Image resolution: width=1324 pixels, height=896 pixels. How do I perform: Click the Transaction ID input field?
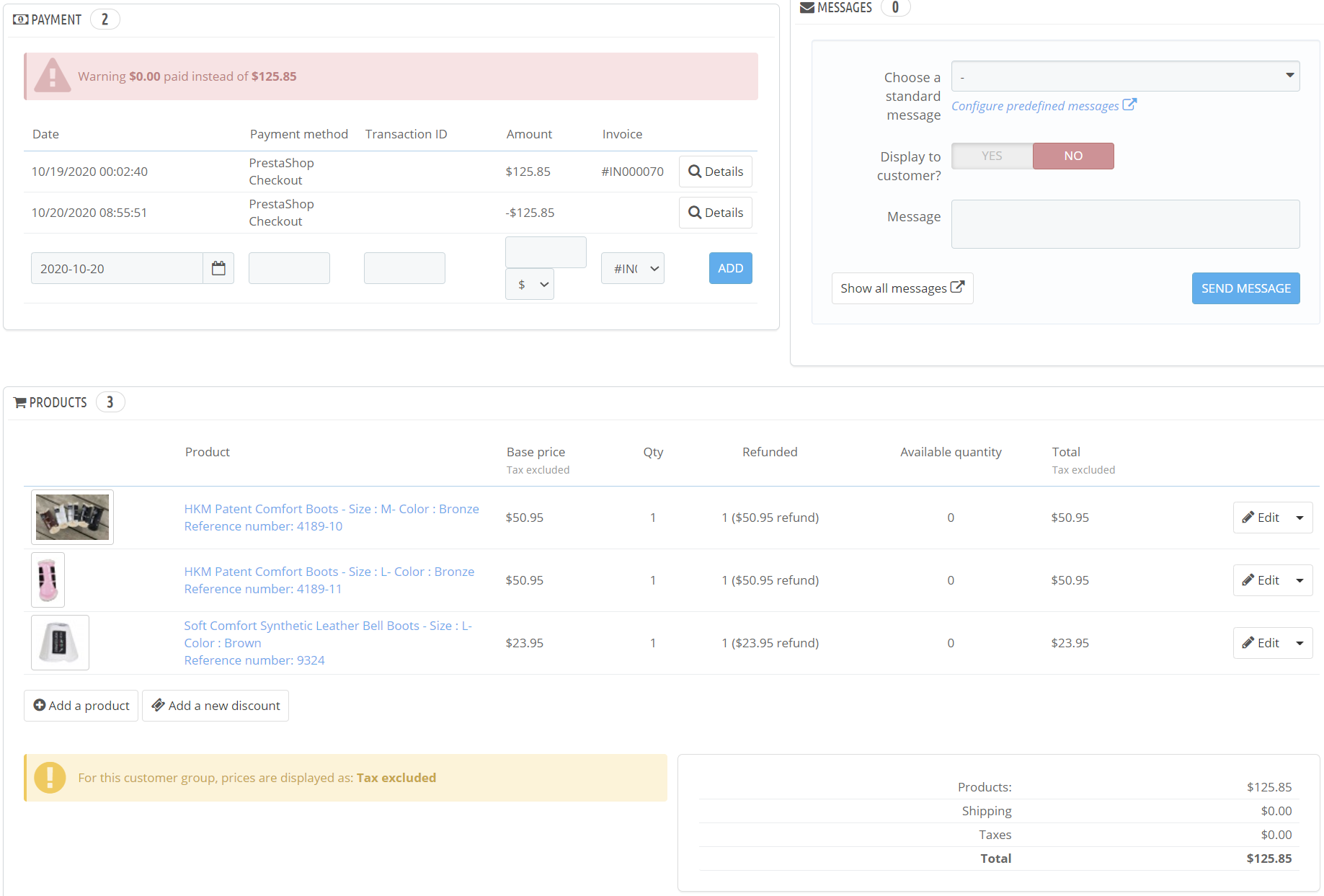tap(404, 268)
